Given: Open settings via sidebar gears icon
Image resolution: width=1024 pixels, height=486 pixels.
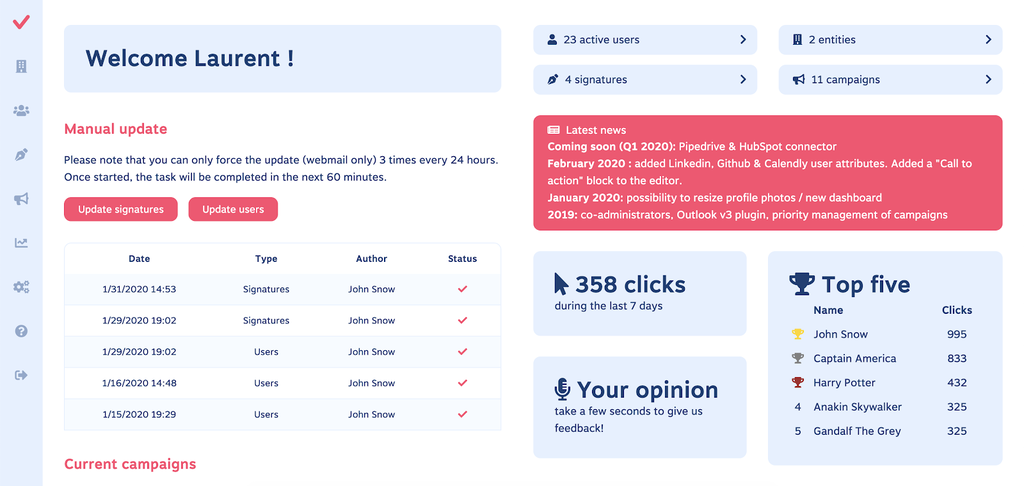Looking at the screenshot, I should (x=21, y=287).
